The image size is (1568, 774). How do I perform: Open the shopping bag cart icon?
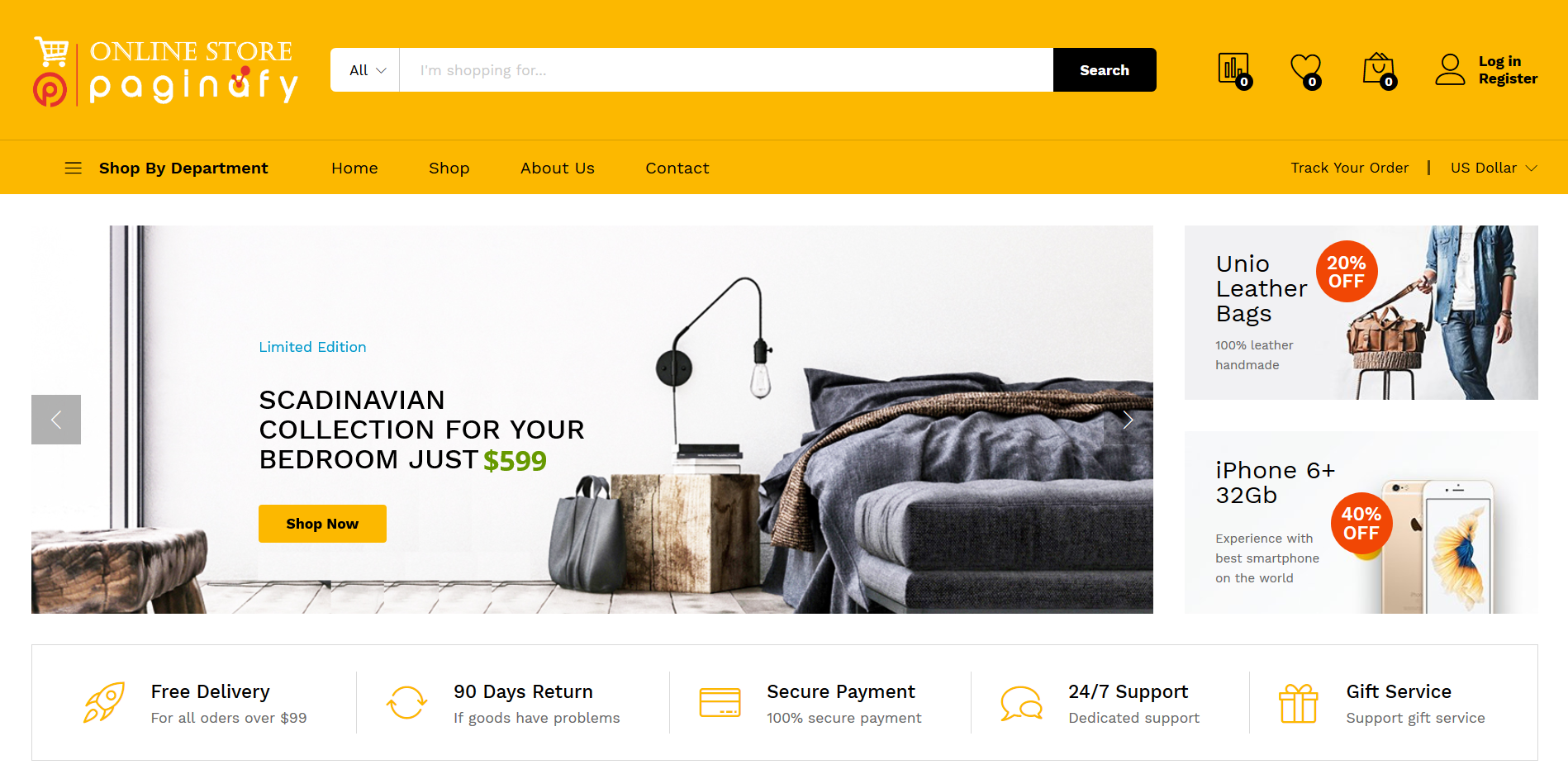tap(1379, 69)
